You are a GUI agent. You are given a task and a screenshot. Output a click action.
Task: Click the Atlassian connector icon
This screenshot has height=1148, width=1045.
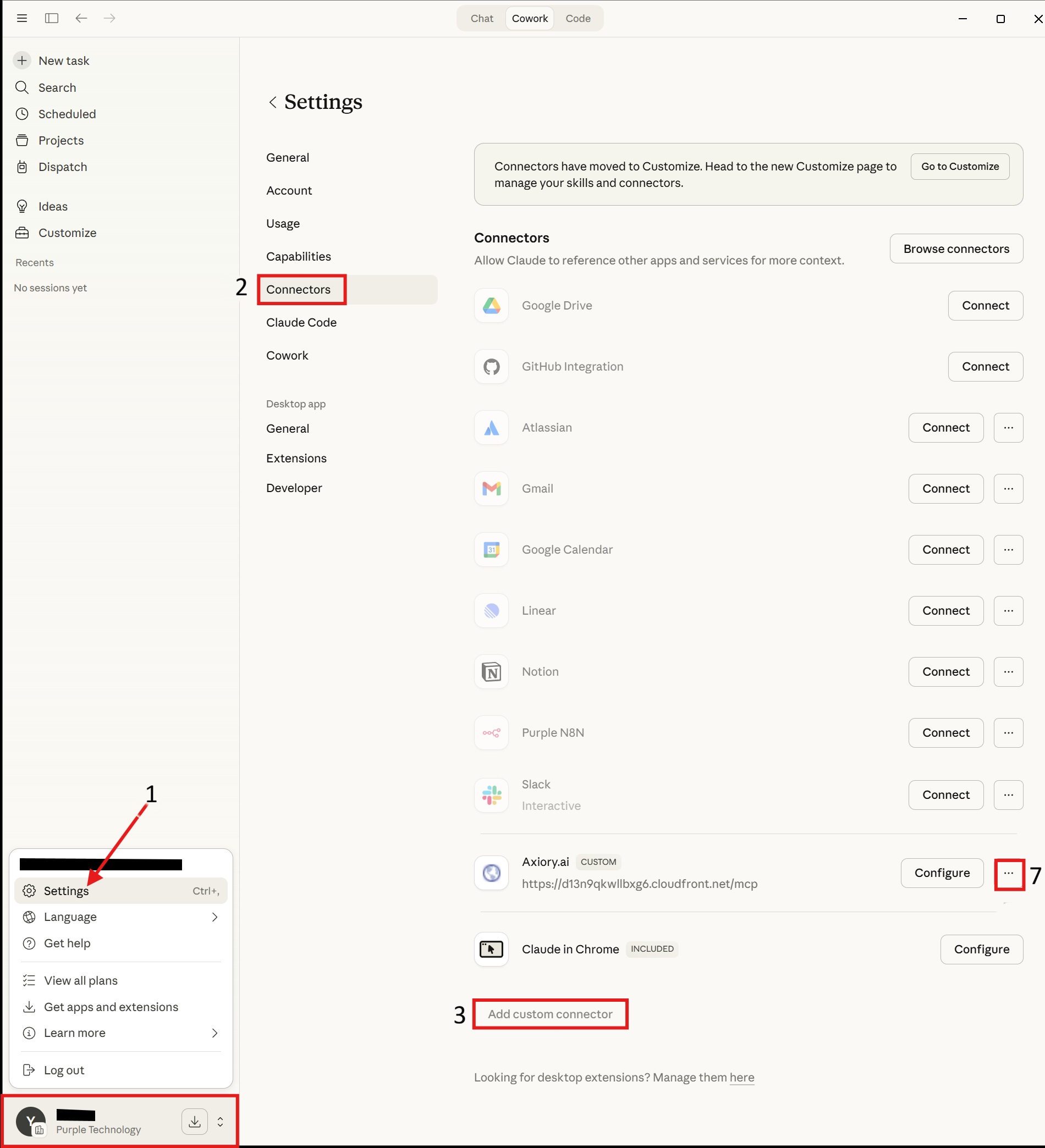(491, 428)
